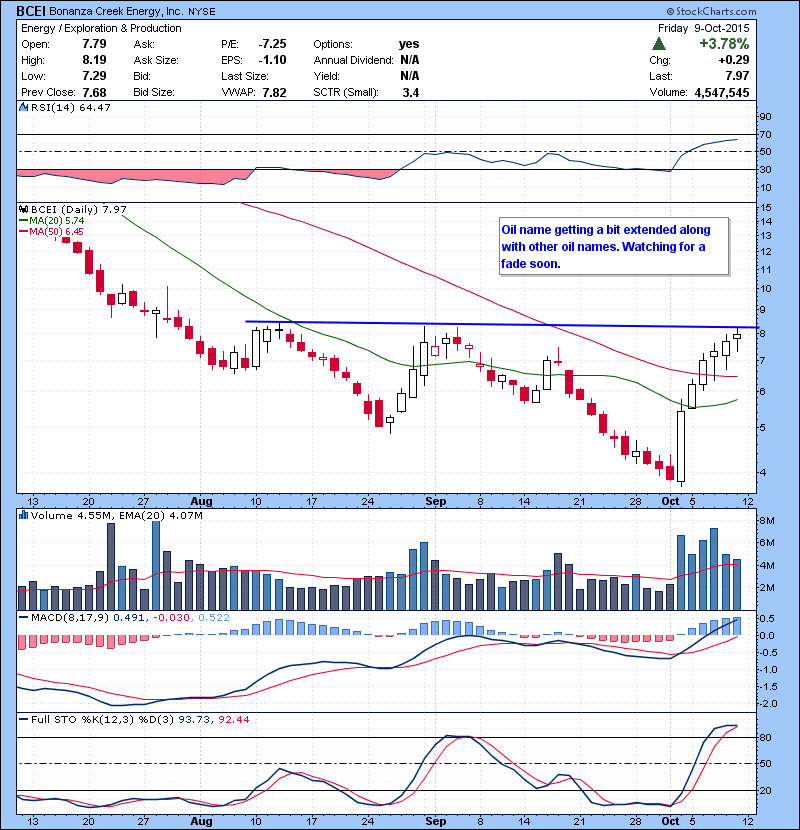Click the Volume value 4,547,545

[722, 92]
